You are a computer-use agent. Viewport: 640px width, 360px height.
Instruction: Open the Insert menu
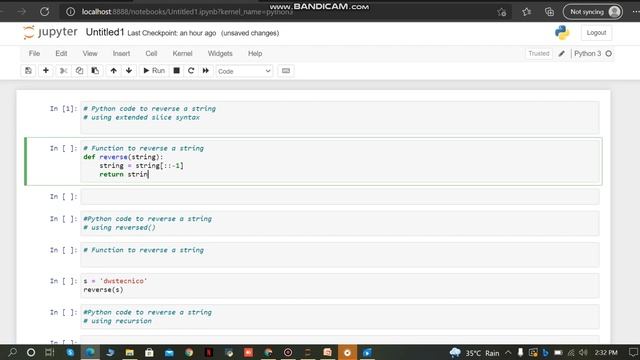coord(121,53)
